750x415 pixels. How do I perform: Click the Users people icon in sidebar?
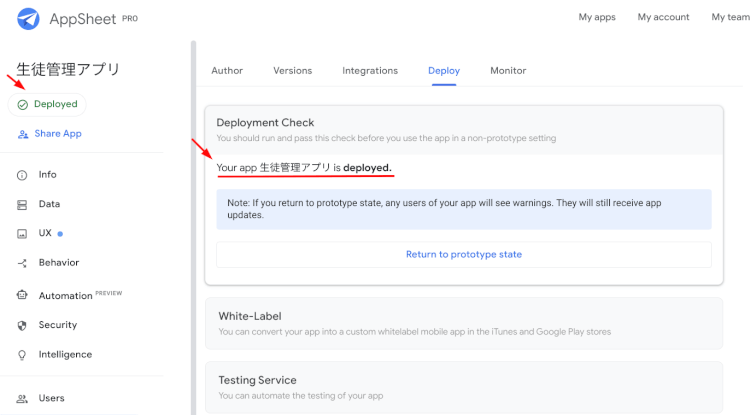pyautogui.click(x=22, y=398)
